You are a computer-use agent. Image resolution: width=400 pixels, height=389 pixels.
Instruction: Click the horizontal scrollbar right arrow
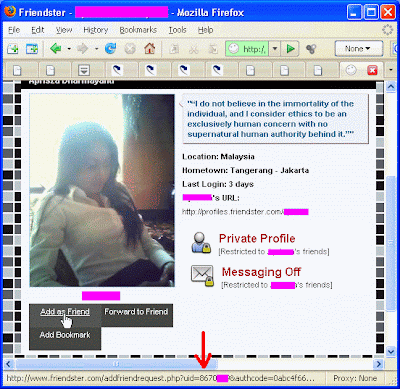pyautogui.click(x=378, y=364)
